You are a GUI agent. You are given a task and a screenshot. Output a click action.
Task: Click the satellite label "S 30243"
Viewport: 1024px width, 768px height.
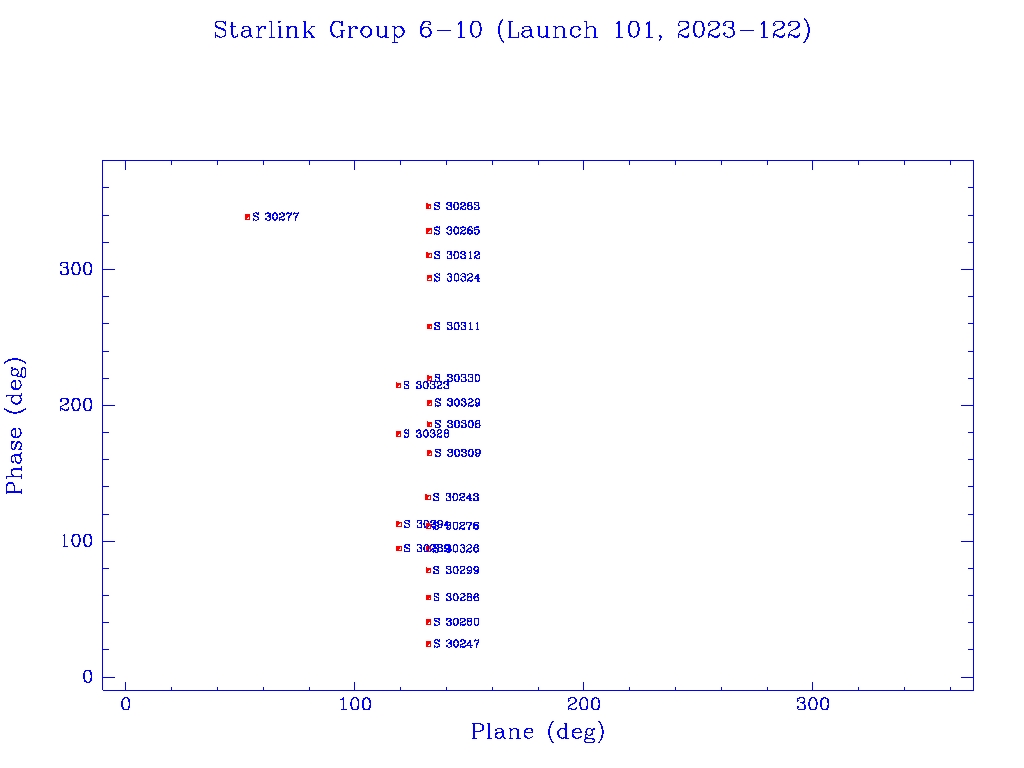click(456, 498)
